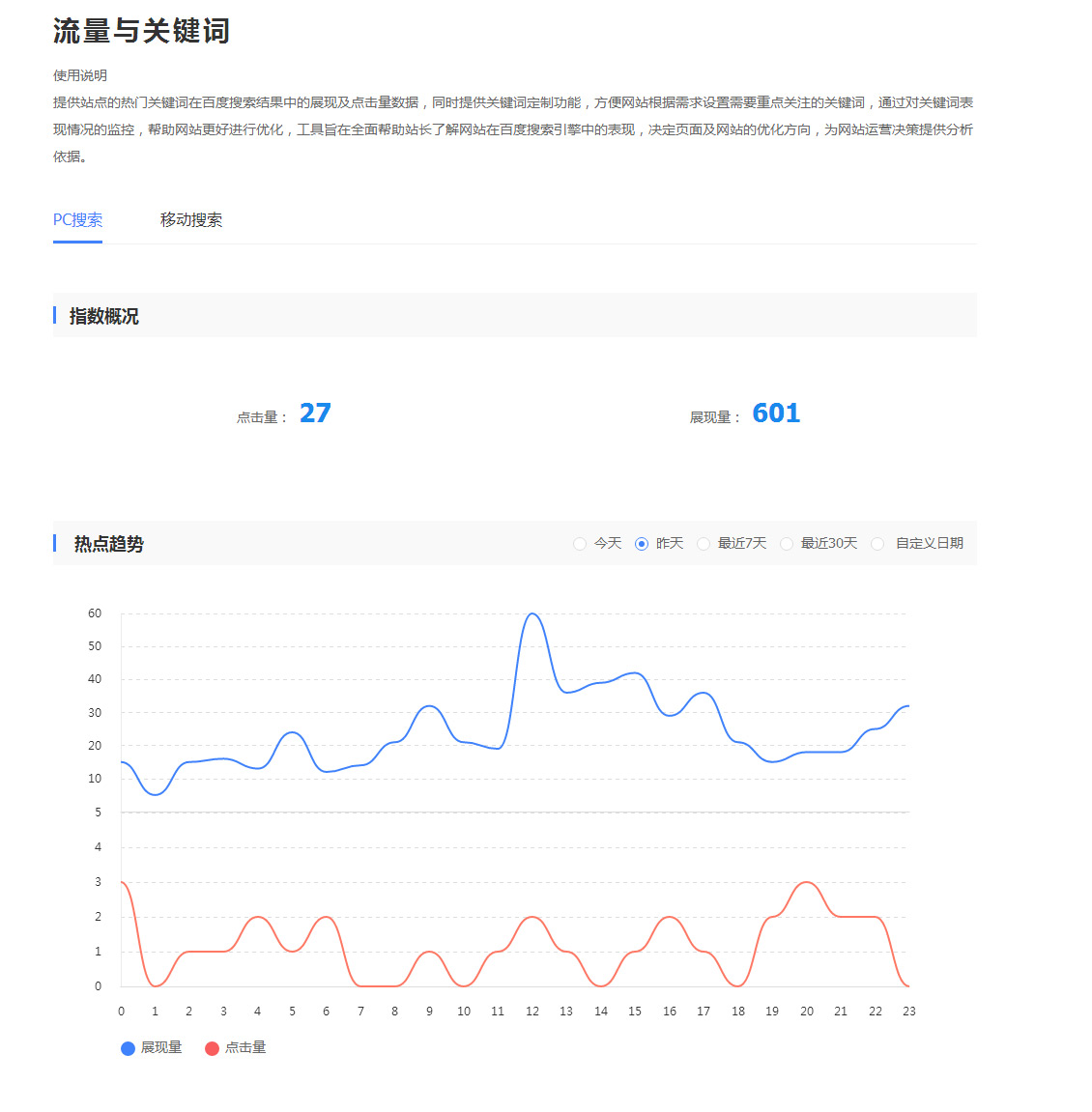The image size is (1092, 1112).
Task: Click the impressions value 601
Action: tap(776, 413)
